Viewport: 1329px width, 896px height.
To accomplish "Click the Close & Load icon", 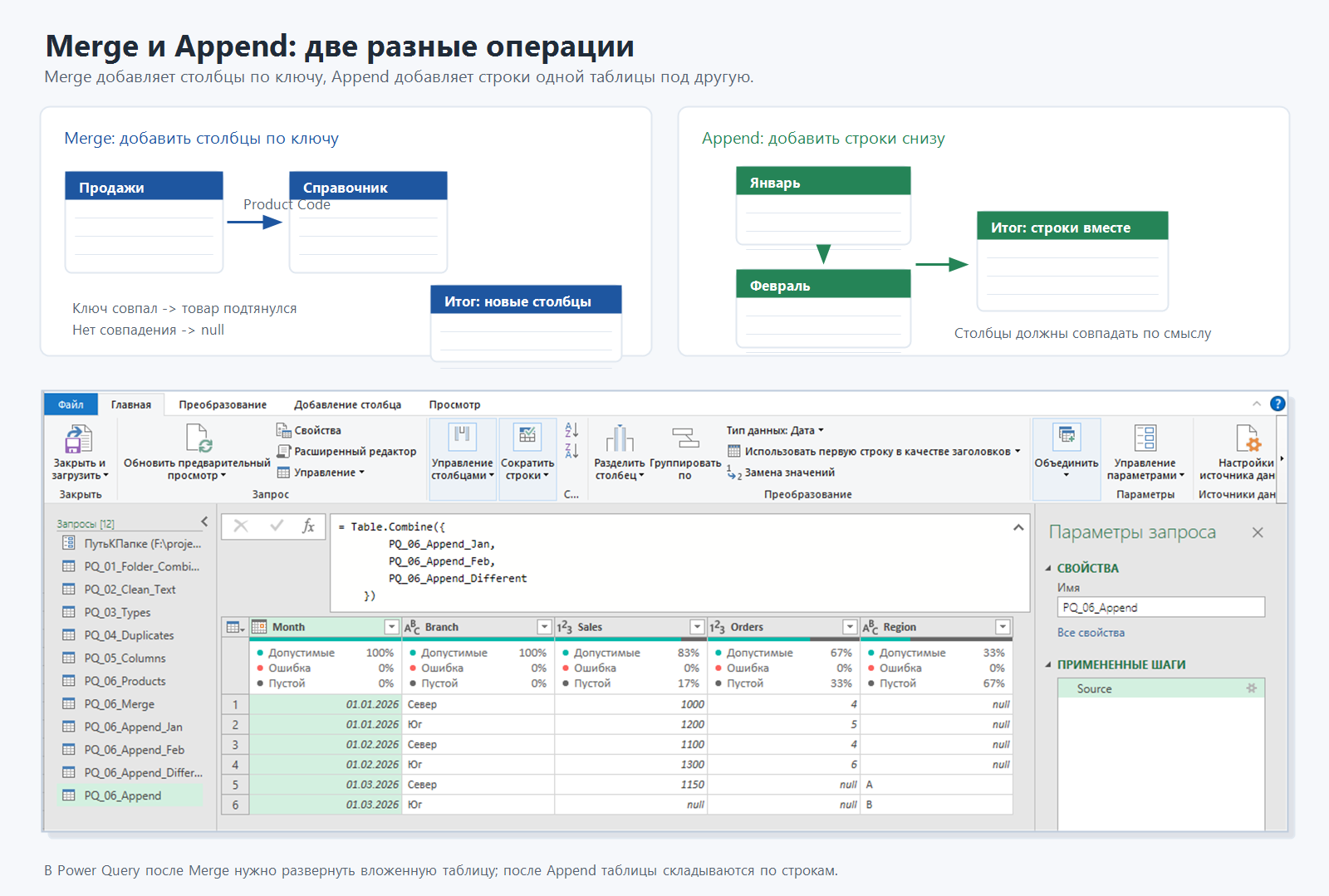I will 78,438.
